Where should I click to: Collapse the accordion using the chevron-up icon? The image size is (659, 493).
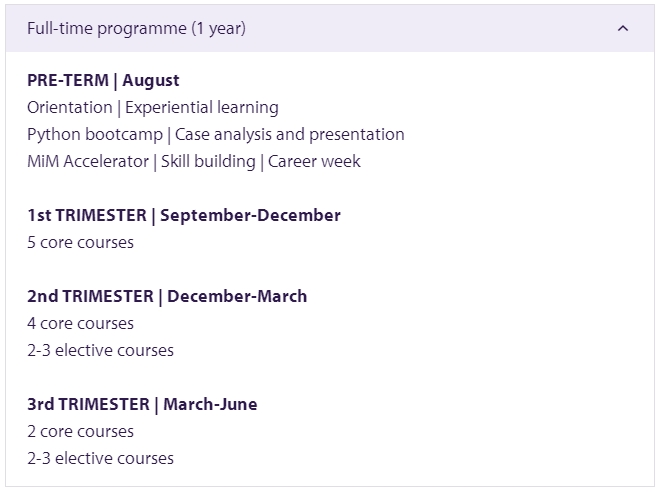[623, 29]
